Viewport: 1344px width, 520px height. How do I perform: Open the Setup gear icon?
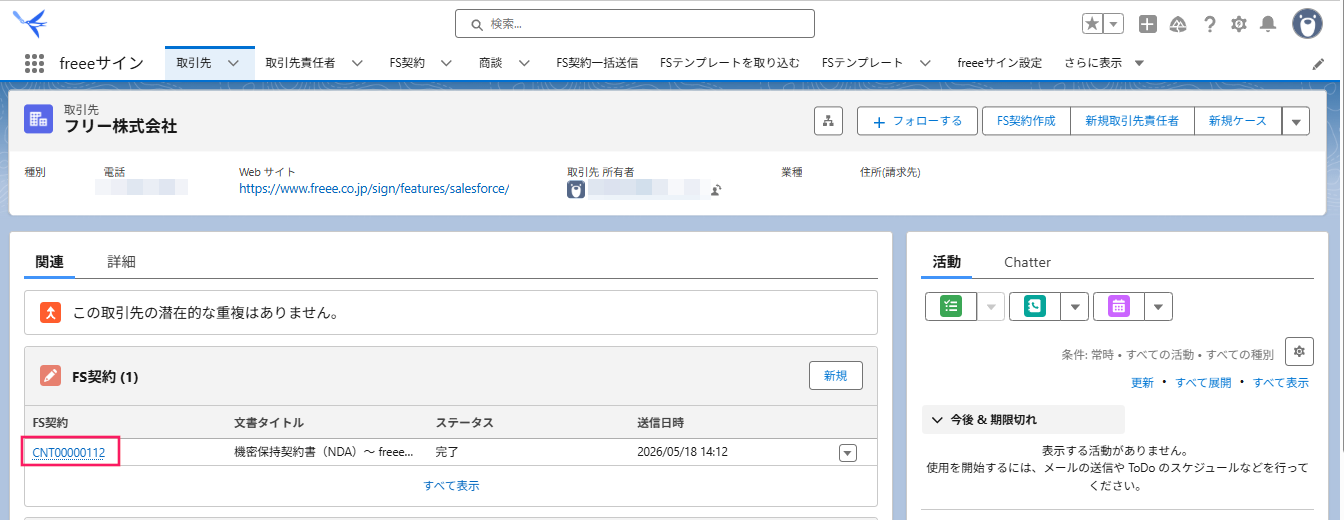pyautogui.click(x=1239, y=24)
